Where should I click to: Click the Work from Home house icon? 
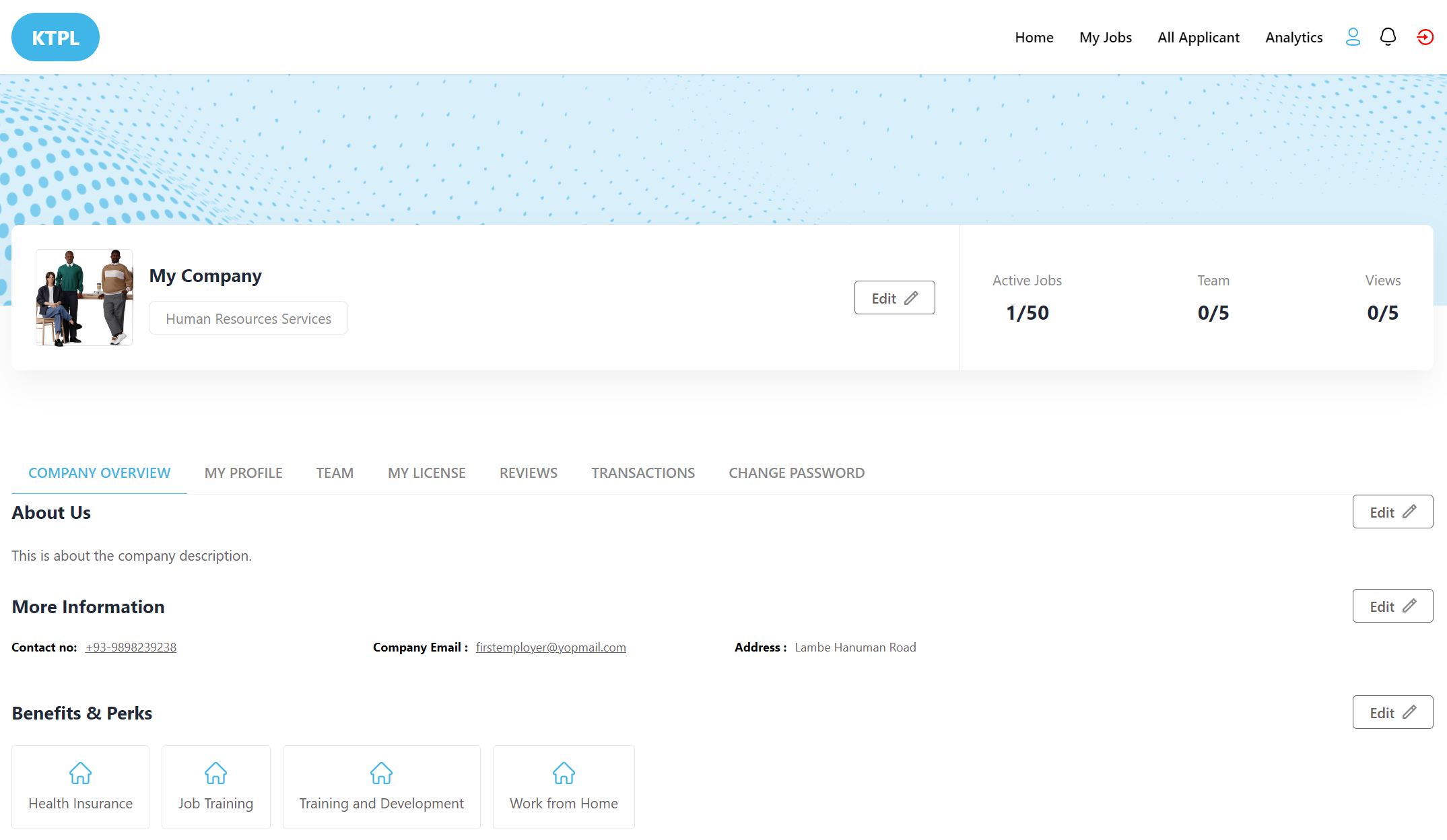point(564,773)
